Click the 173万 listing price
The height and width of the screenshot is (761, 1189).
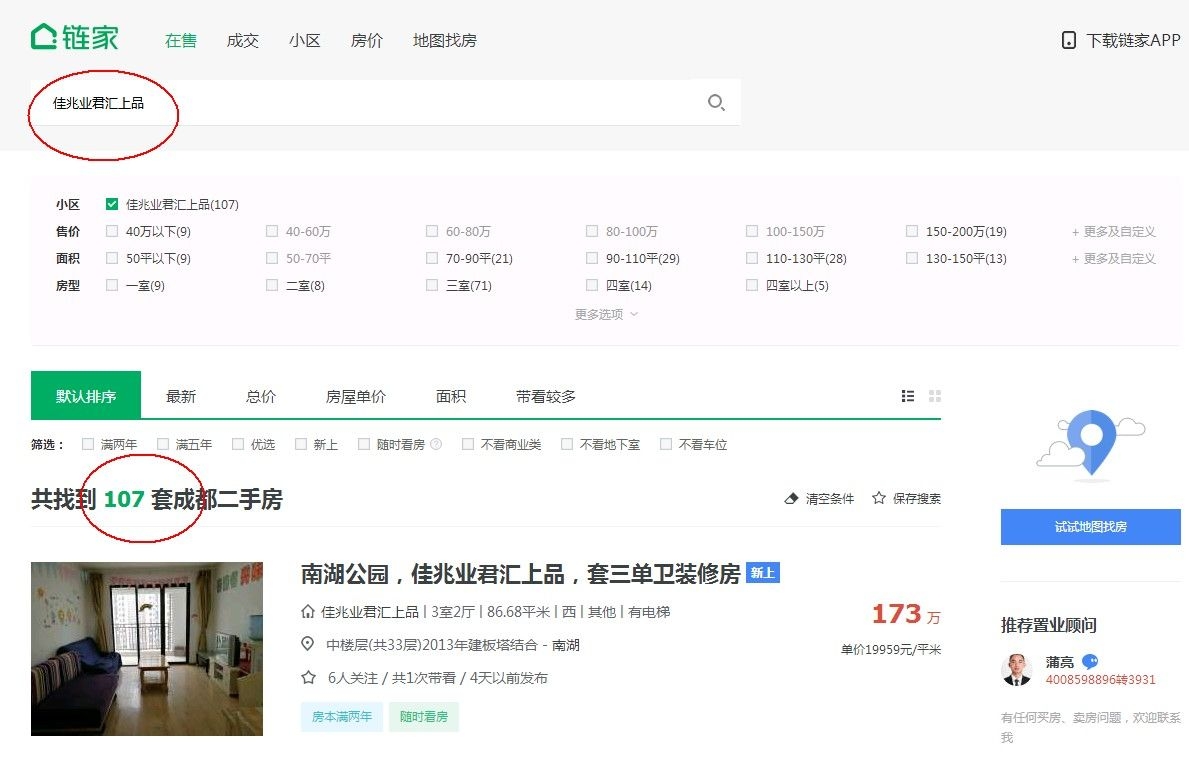[x=906, y=613]
